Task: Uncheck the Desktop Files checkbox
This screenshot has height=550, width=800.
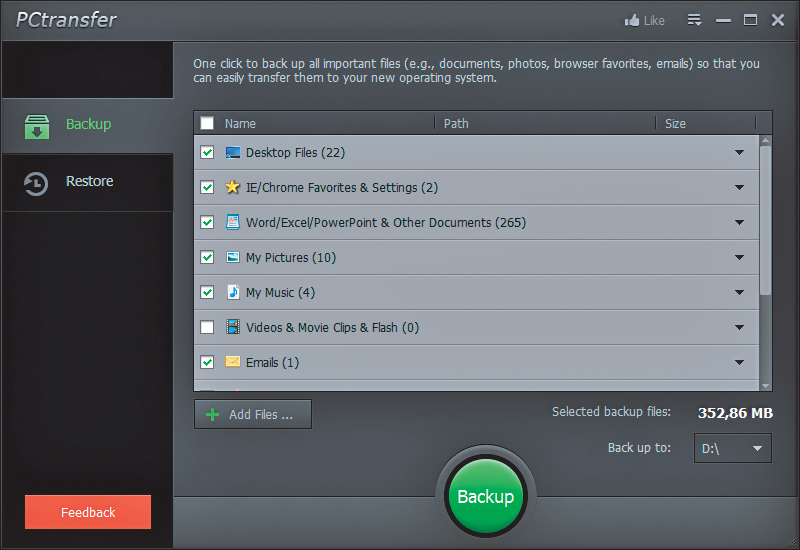Action: [x=207, y=153]
